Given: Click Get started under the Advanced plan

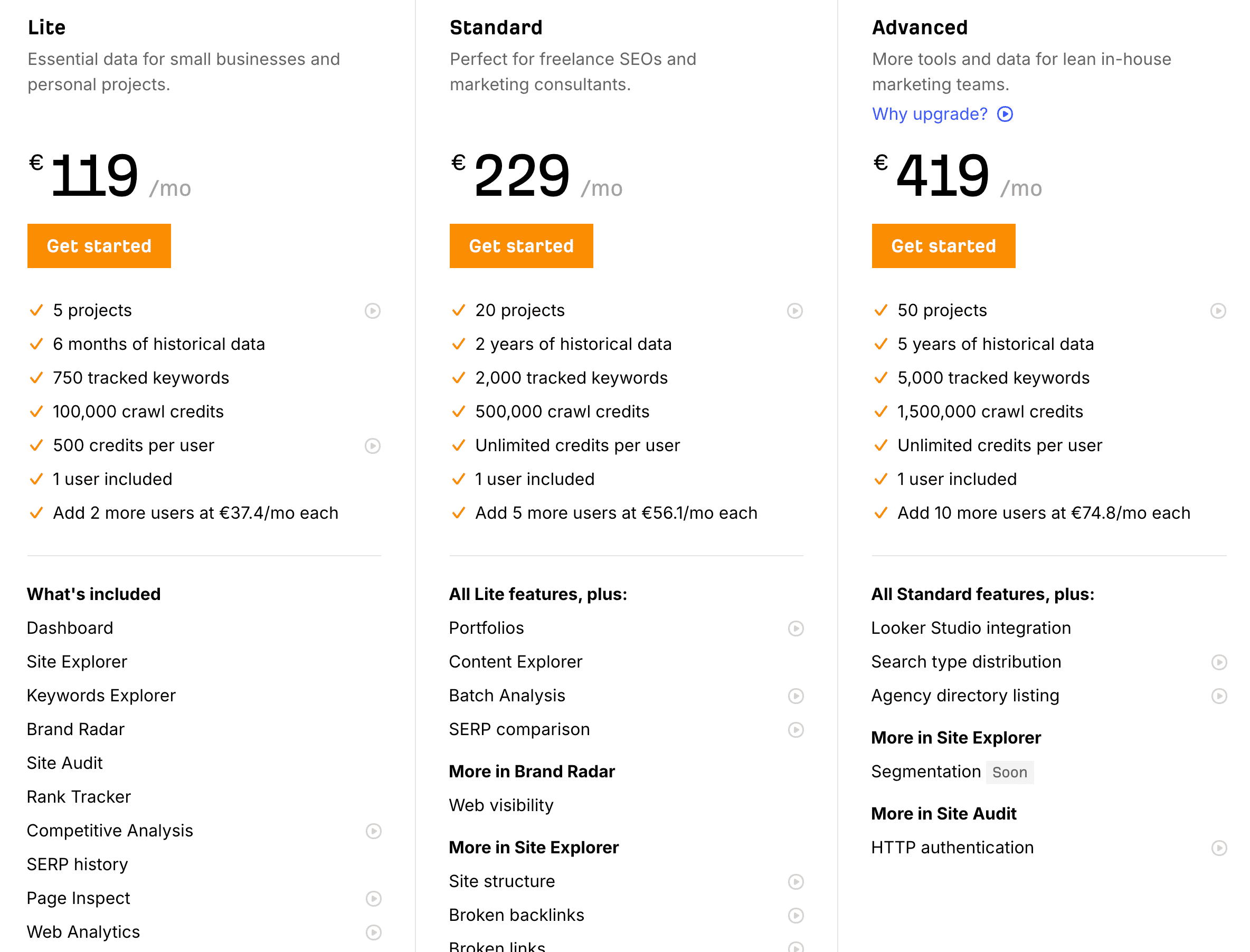Looking at the screenshot, I should coord(943,246).
